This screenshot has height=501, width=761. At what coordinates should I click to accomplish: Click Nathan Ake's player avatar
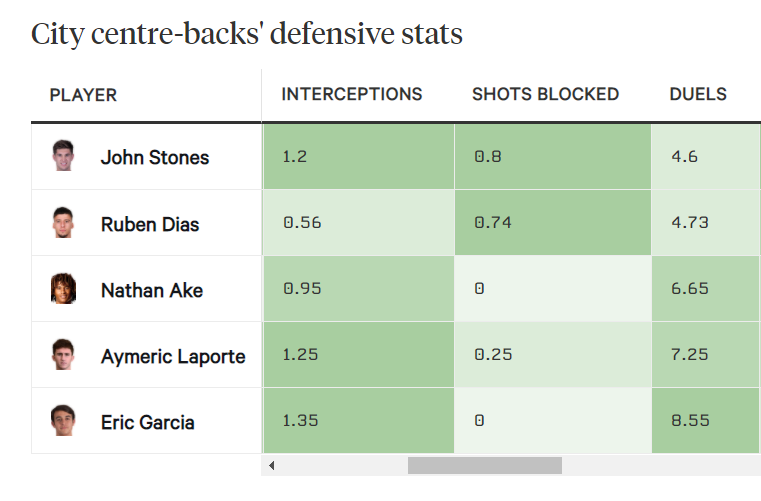63,289
